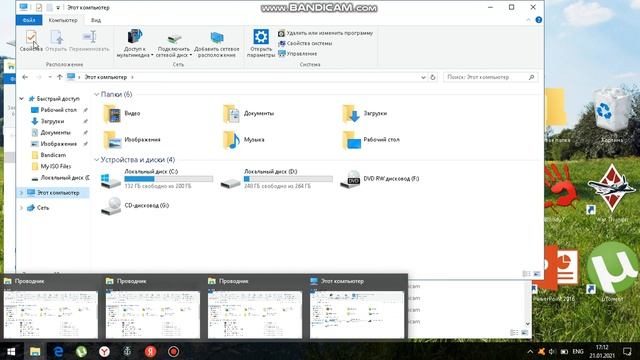
Task: Select the Изображения folder icon
Action: coord(112,140)
